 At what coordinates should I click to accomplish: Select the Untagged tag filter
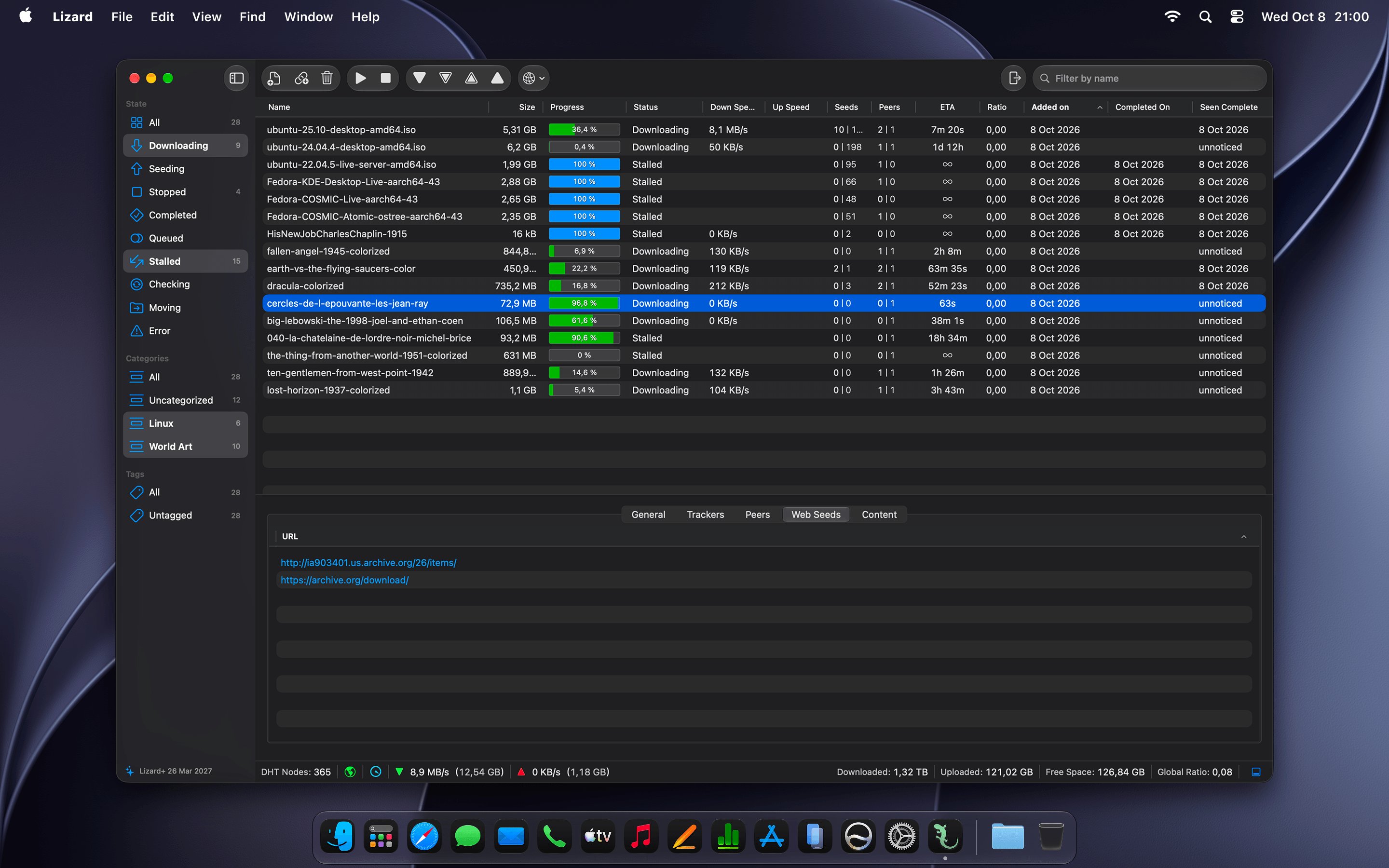click(185, 515)
